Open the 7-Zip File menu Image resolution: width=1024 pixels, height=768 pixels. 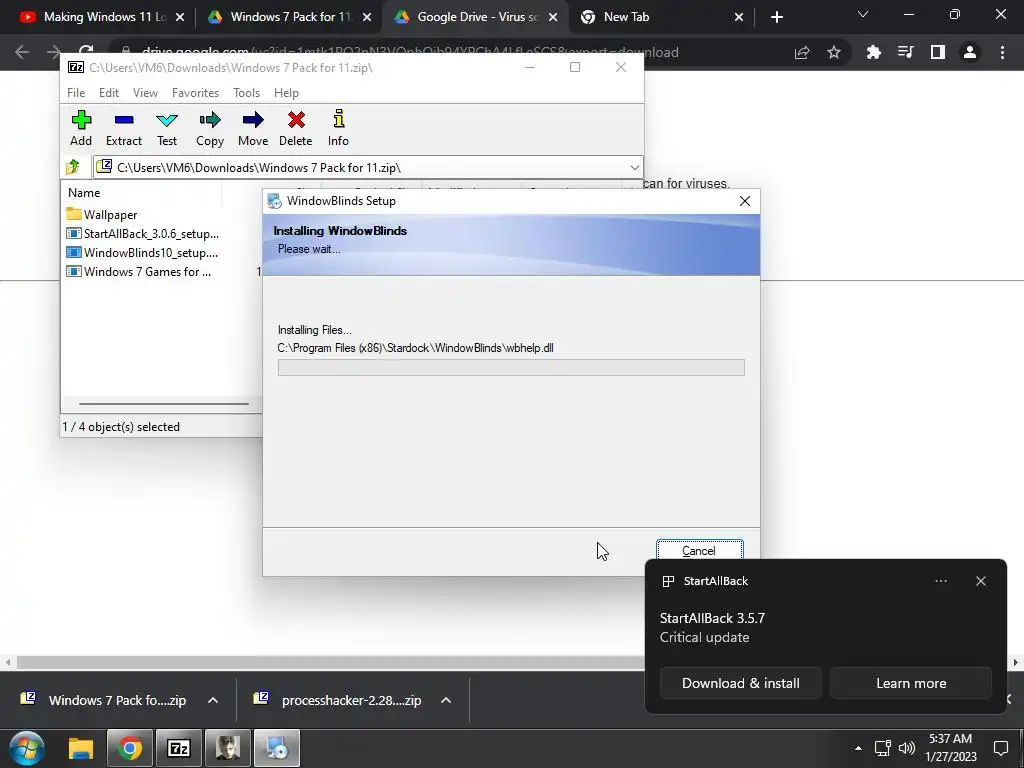click(x=76, y=93)
